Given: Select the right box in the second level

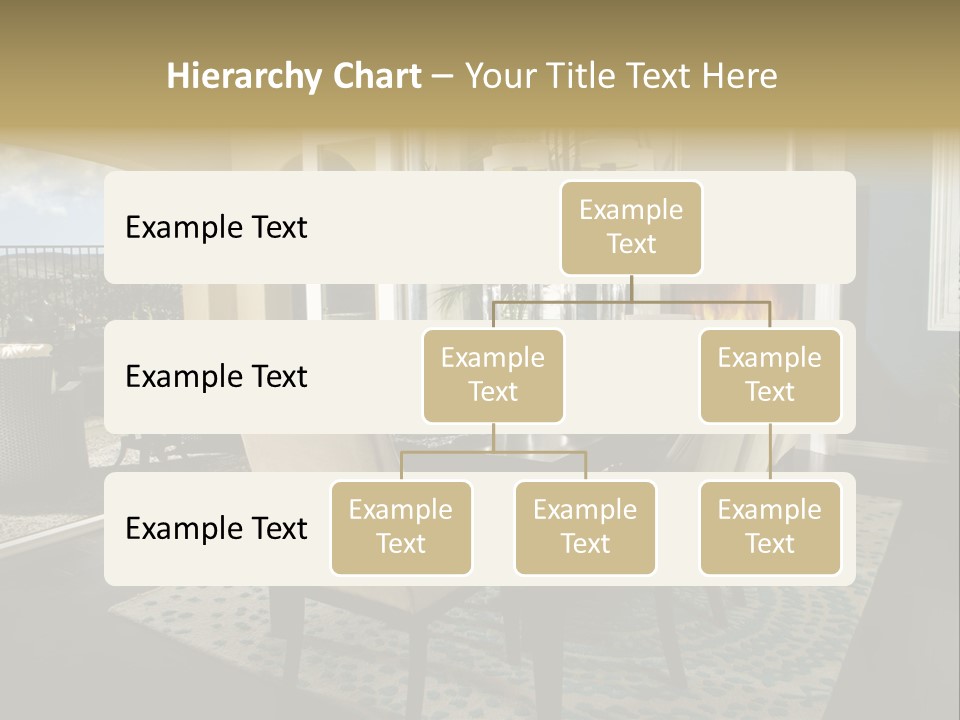Looking at the screenshot, I should tap(770, 376).
